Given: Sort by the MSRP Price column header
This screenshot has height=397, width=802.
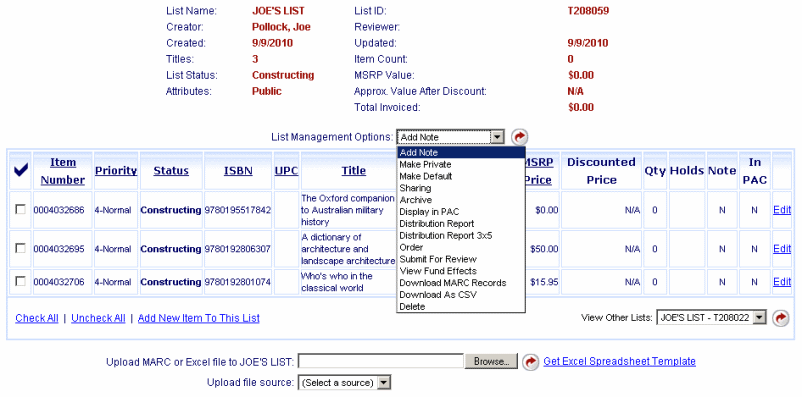Looking at the screenshot, I should (x=539, y=171).
